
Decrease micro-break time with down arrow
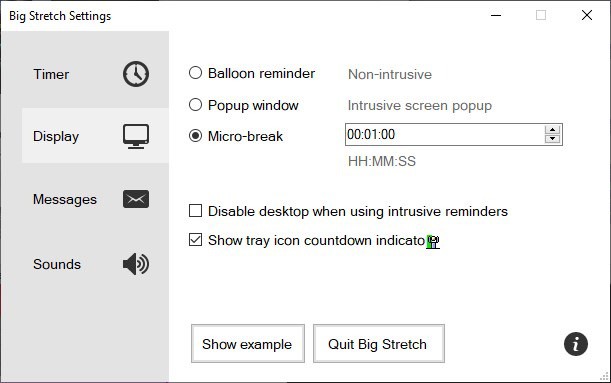(552, 139)
